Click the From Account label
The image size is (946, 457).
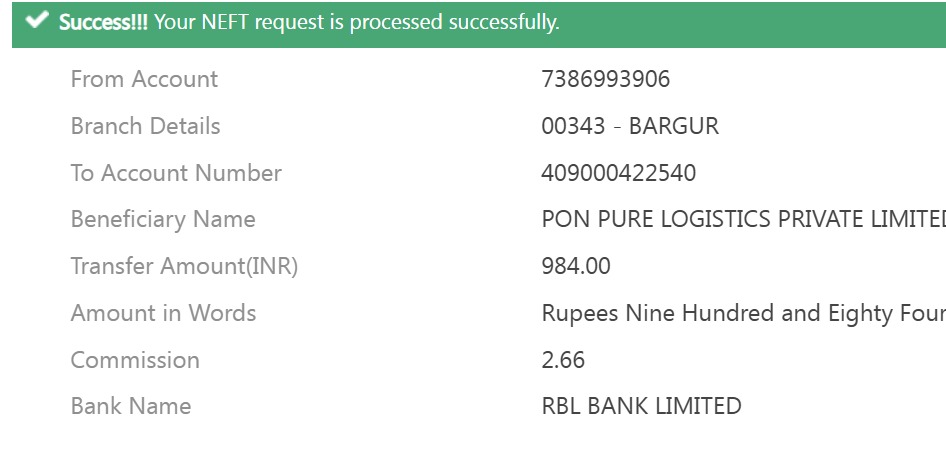(144, 79)
